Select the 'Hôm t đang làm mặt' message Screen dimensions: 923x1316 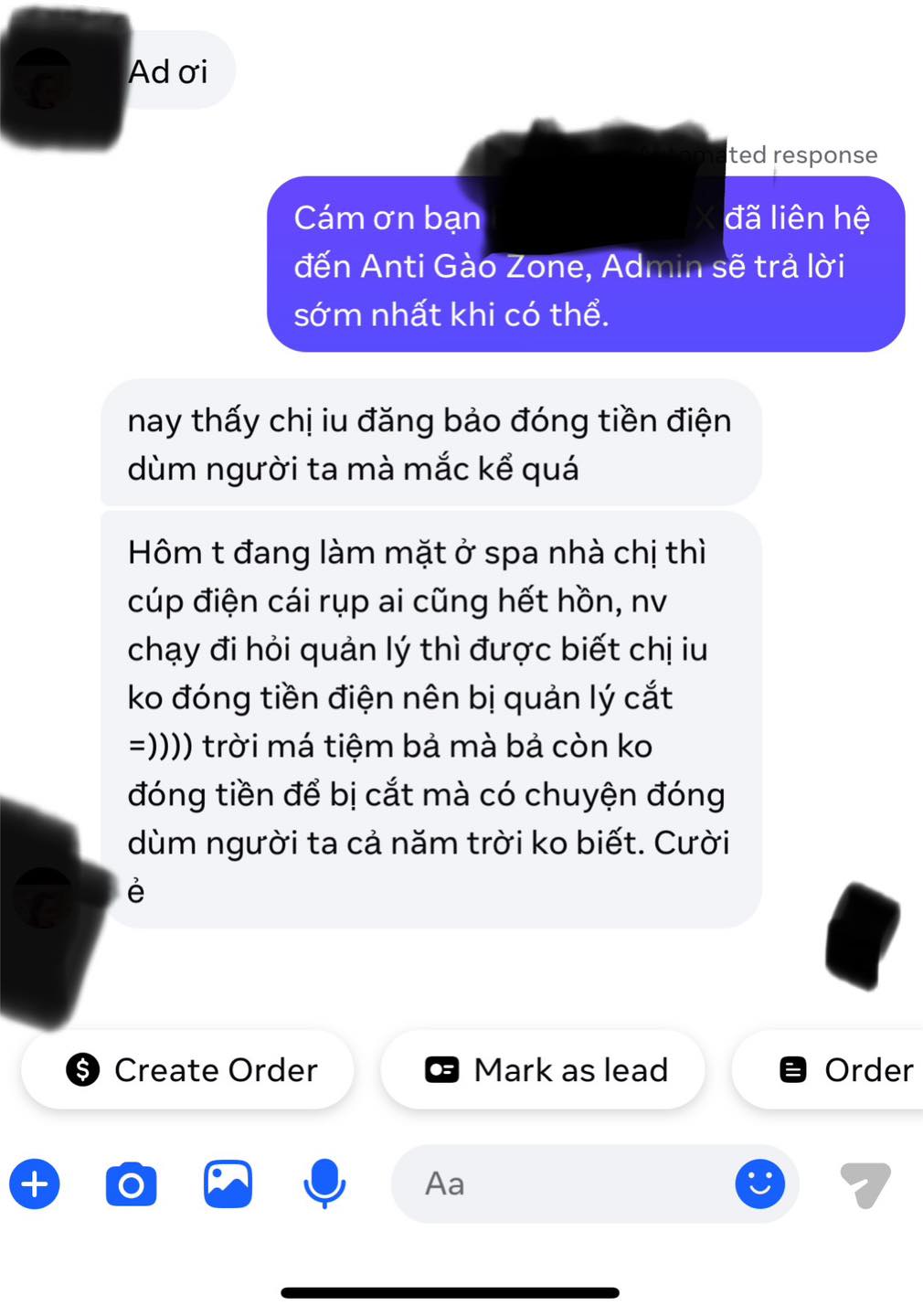430,720
